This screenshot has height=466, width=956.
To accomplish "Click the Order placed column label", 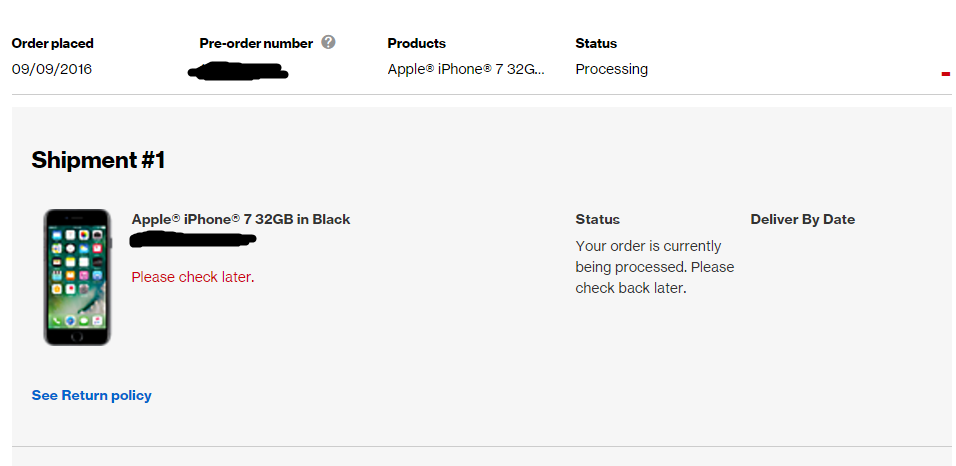I will coord(53,43).
